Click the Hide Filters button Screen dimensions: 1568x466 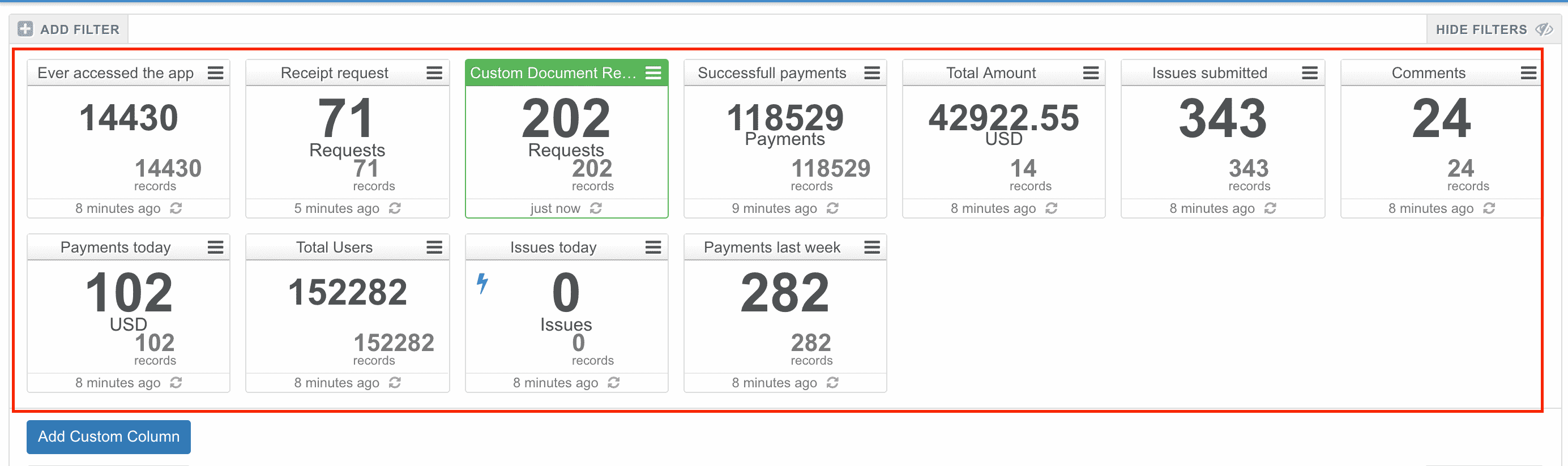tap(1494, 29)
